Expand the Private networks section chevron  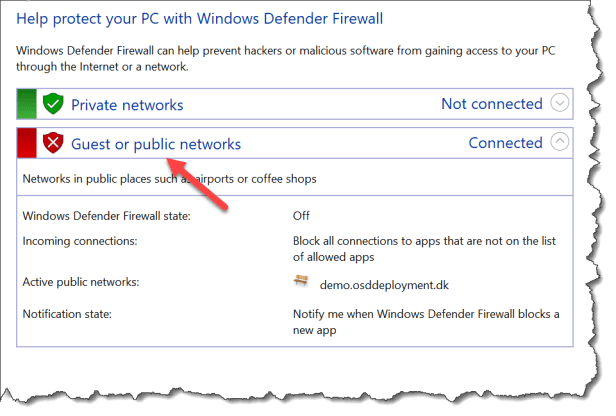(x=560, y=104)
